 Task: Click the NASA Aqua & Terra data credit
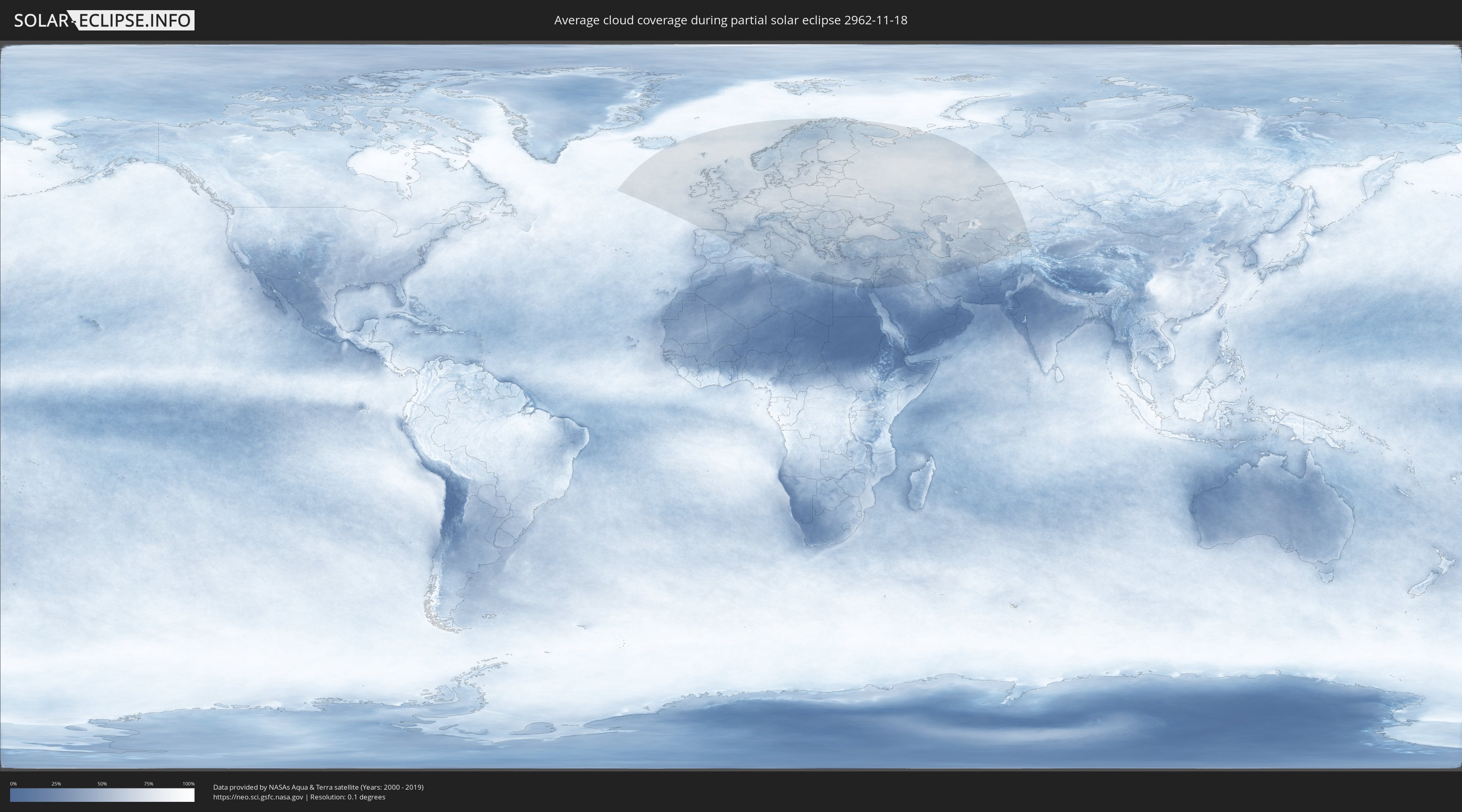318,787
